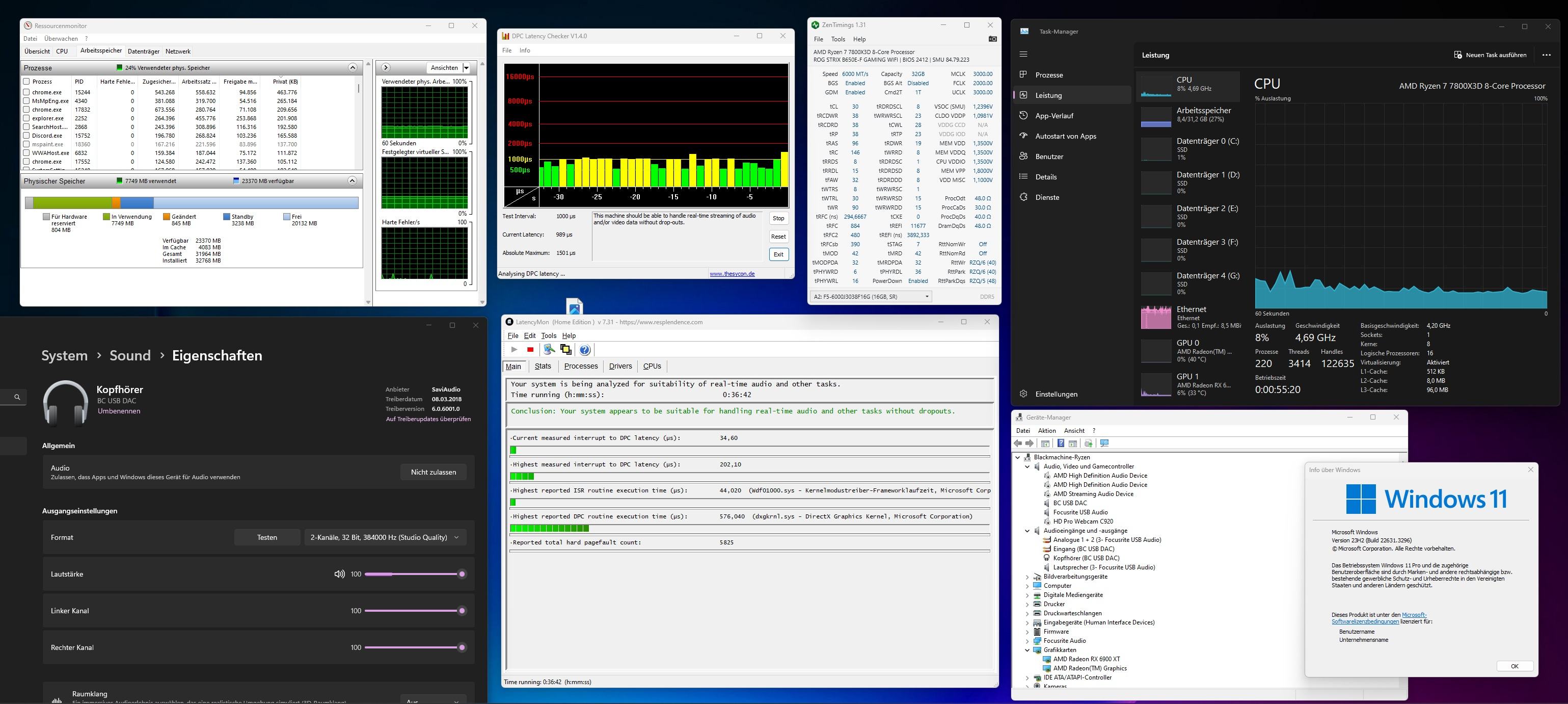Open LatencyMon blue help question icon

tap(585, 350)
